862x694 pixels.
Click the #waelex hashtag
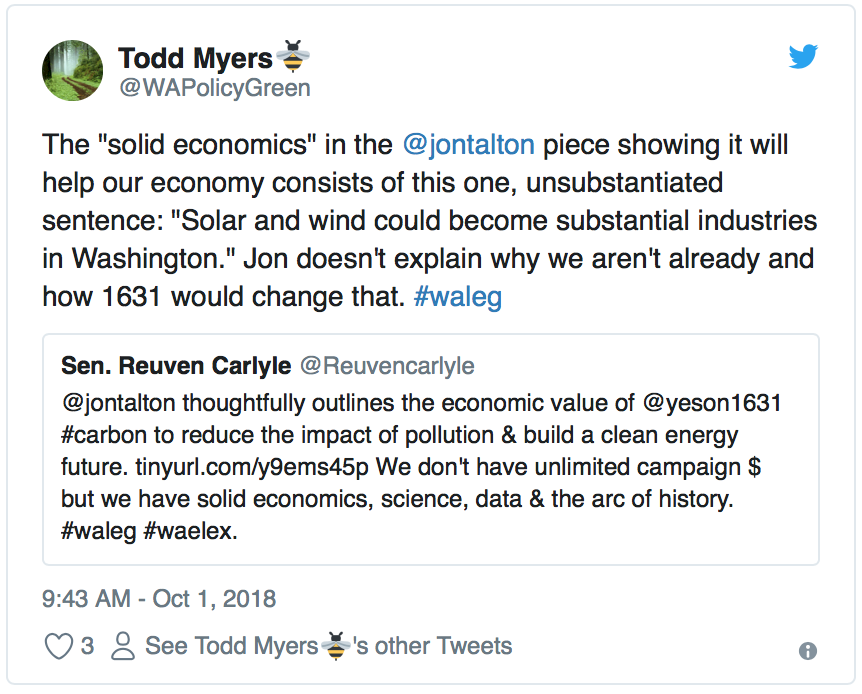coord(190,531)
